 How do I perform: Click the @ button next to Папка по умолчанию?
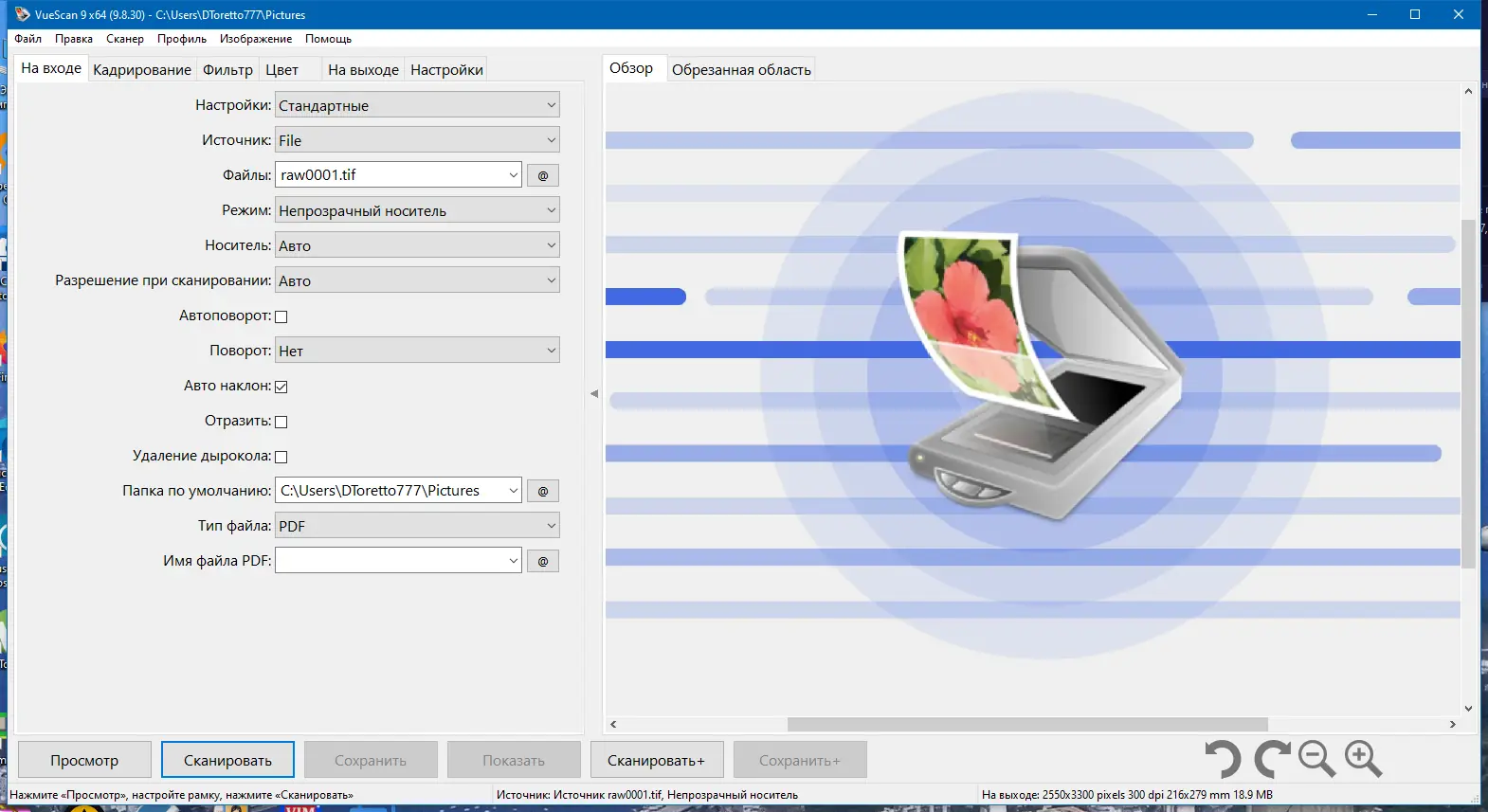point(543,491)
